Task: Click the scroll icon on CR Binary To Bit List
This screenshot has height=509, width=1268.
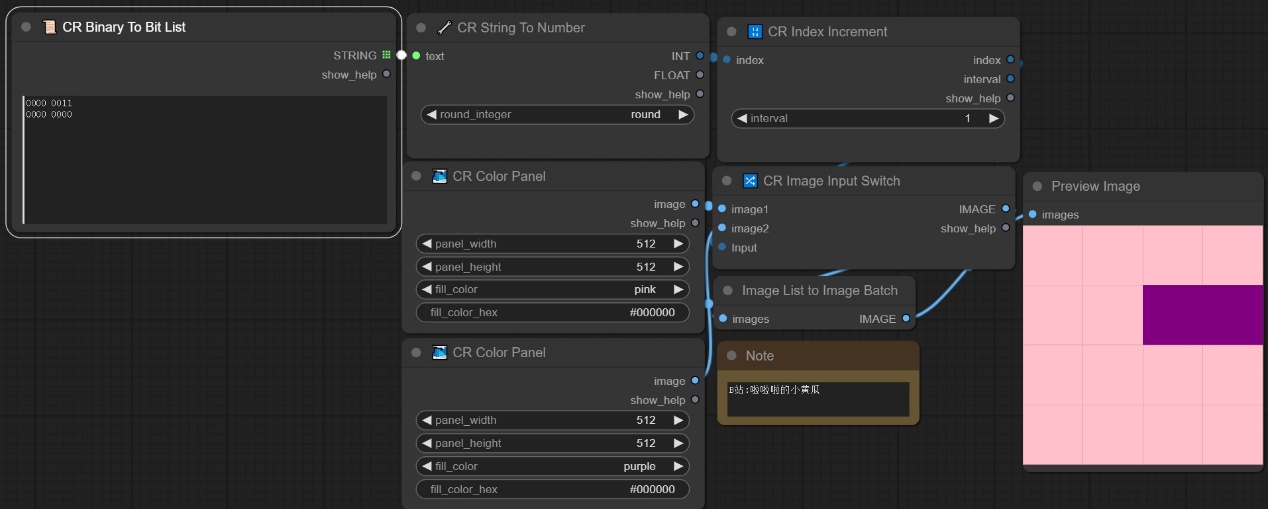Action: click(x=49, y=27)
